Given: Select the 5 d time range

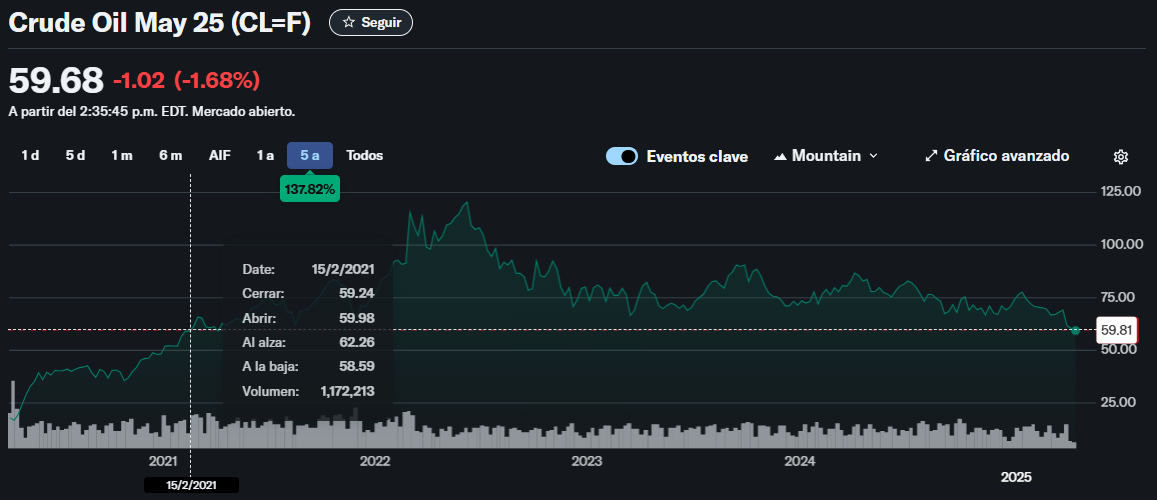Looking at the screenshot, I should (75, 156).
